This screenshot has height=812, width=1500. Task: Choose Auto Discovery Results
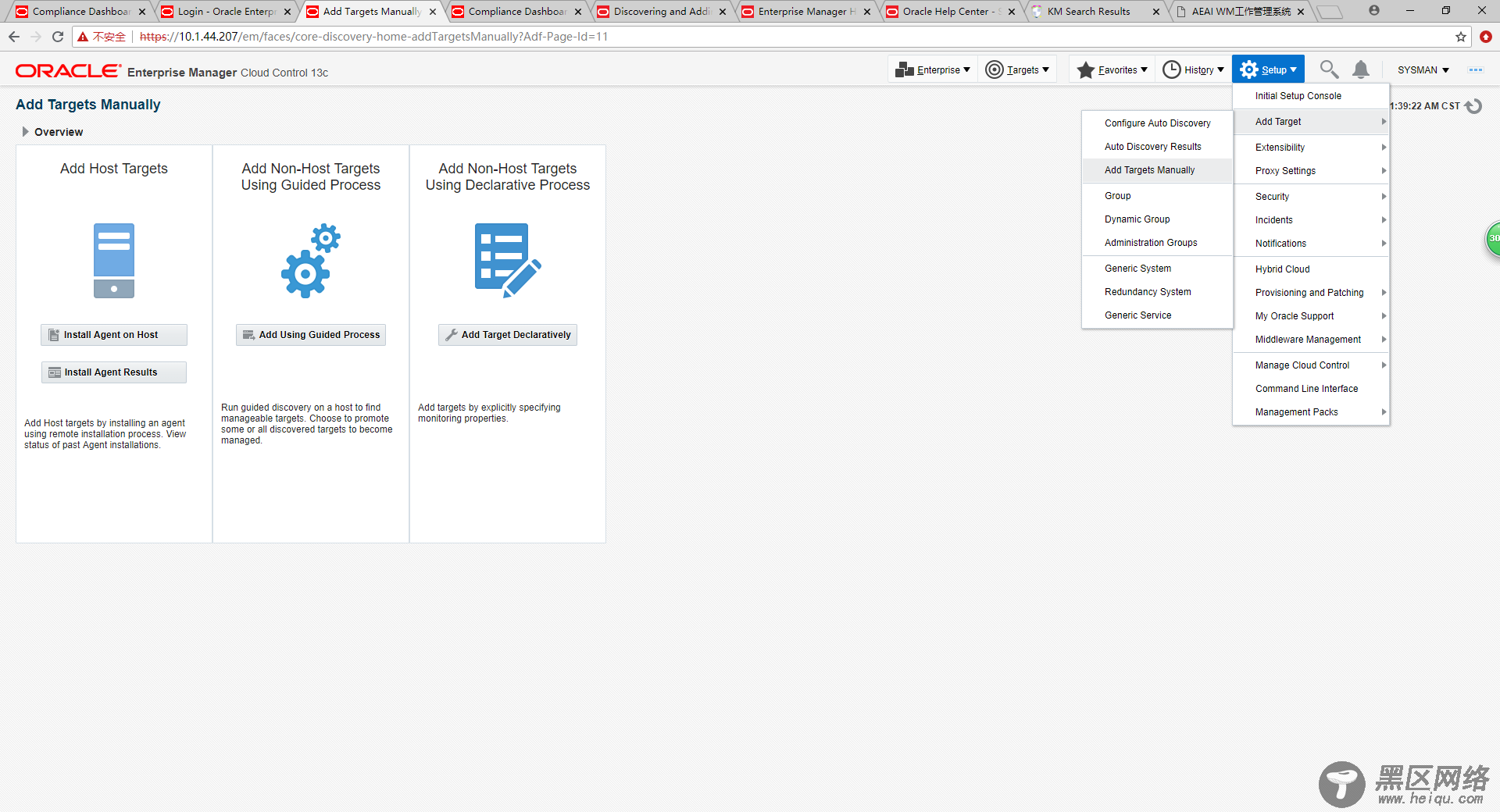click(x=1157, y=147)
